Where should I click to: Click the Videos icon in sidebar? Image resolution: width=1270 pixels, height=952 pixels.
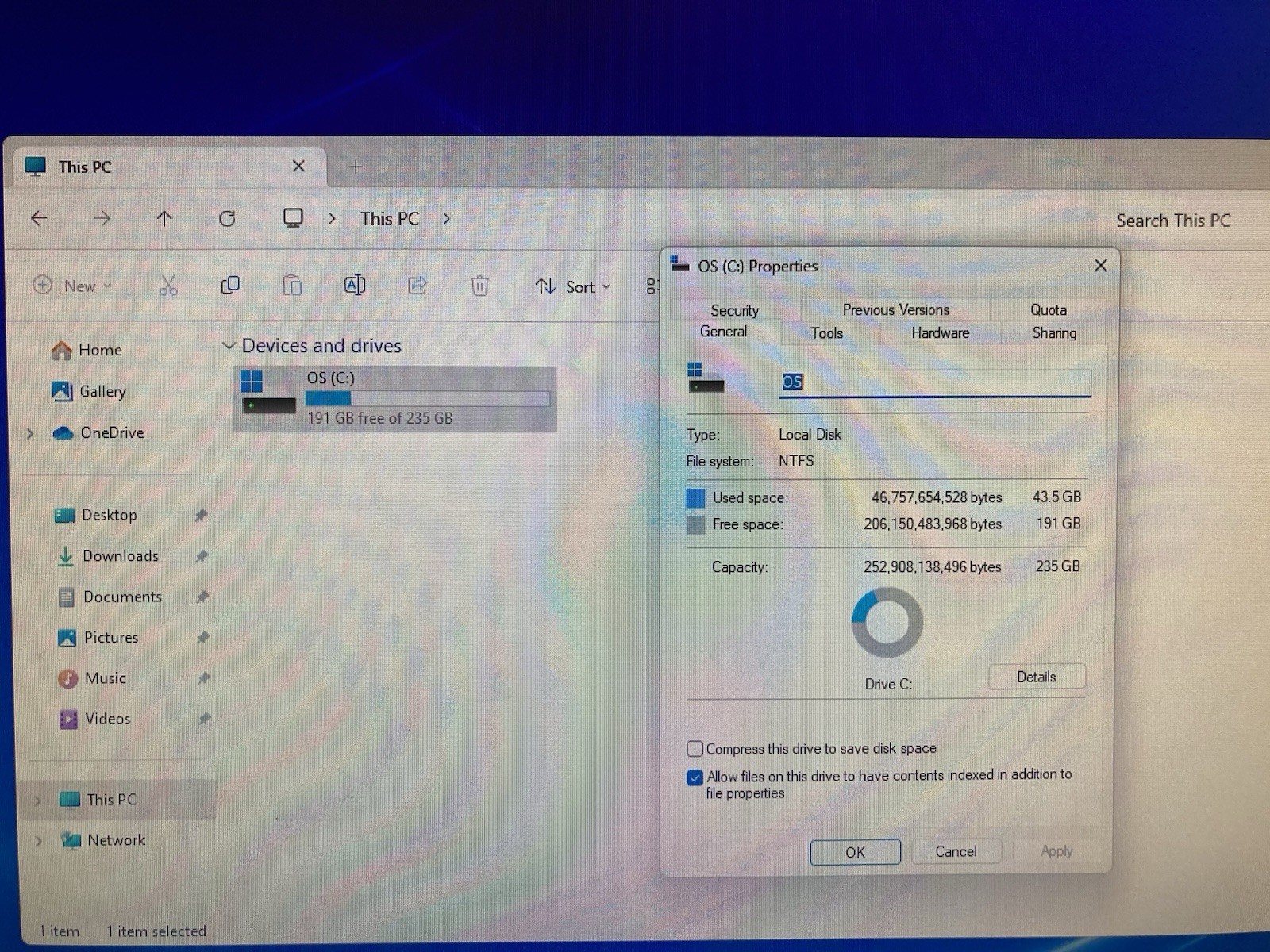pos(69,719)
